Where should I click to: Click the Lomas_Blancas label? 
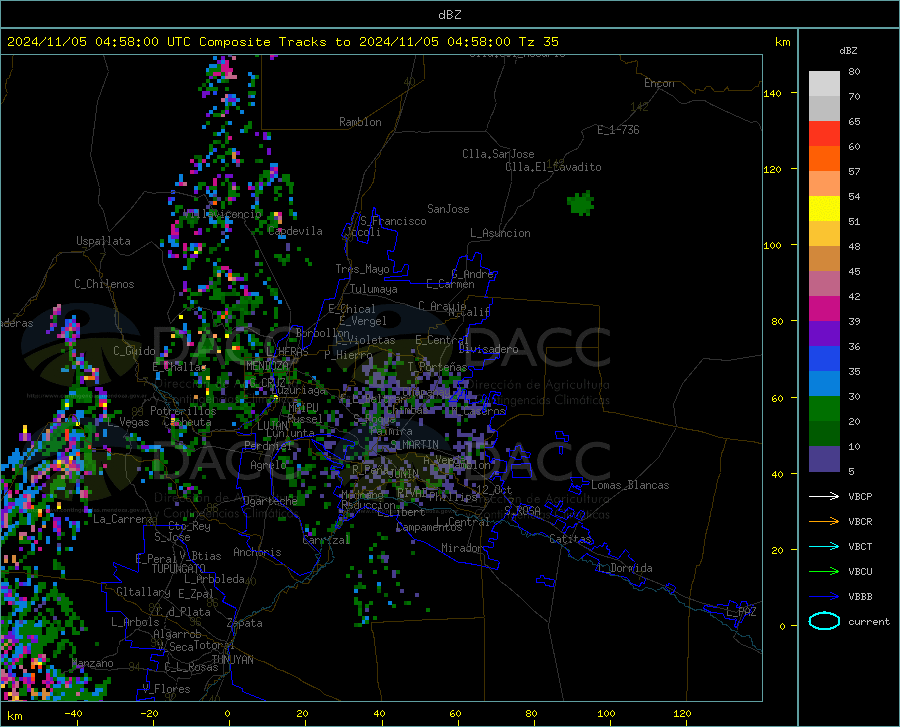coord(630,485)
